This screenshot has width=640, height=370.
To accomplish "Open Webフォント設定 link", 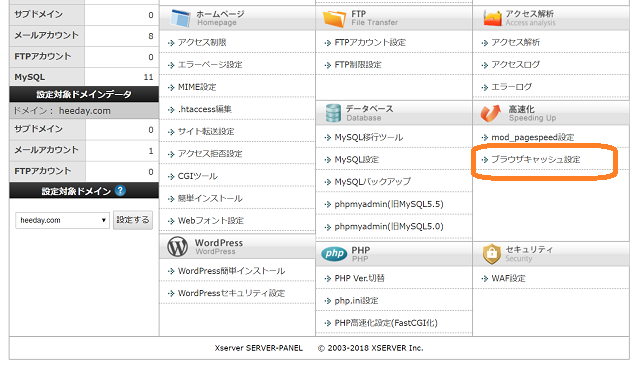I will (211, 221).
